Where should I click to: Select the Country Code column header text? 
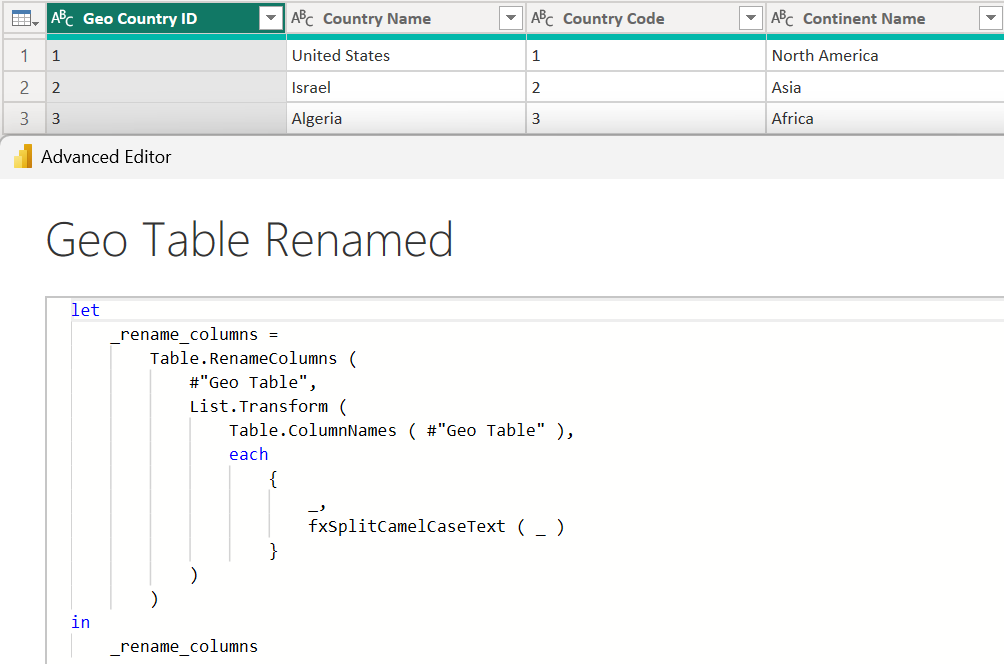(613, 18)
